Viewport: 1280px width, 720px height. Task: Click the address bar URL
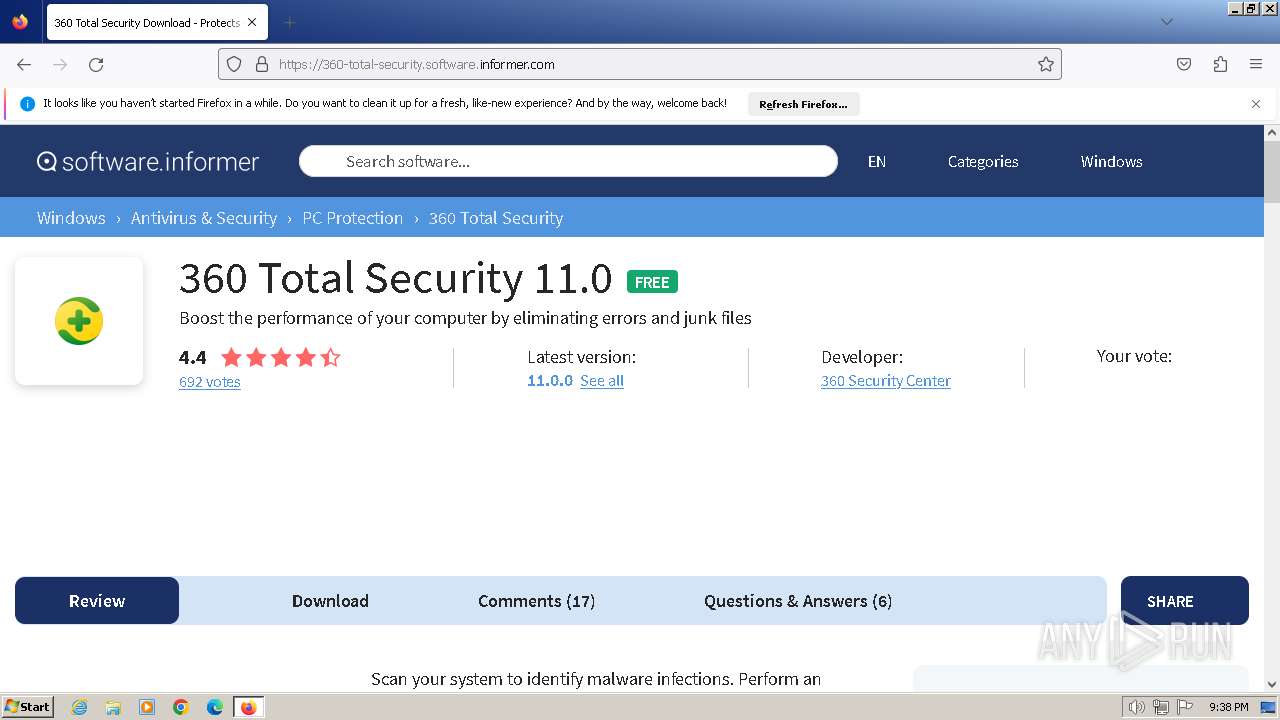[x=416, y=64]
